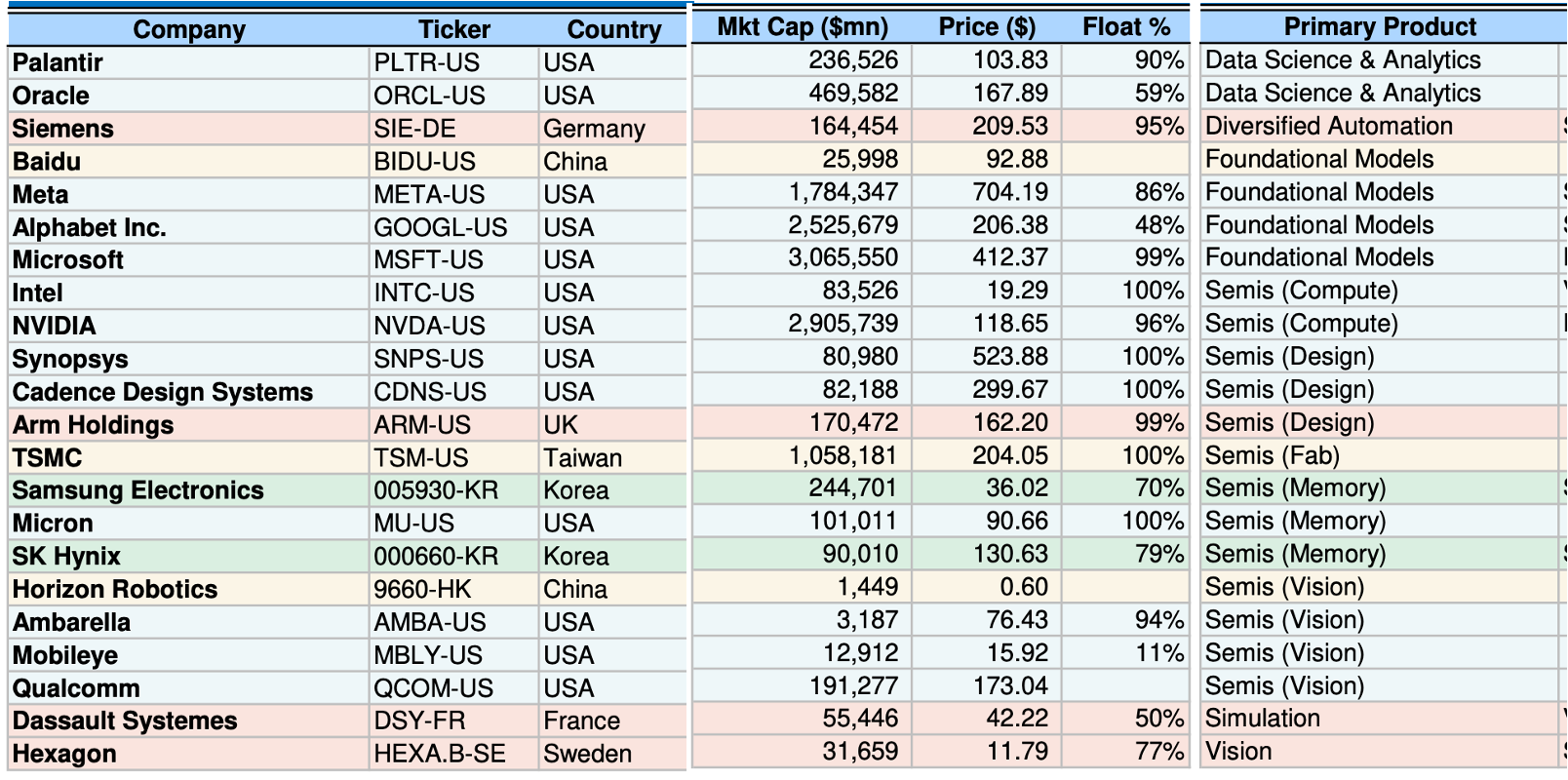Click Meta price cell 704.19
The height and width of the screenshot is (780, 1568).
(x=987, y=193)
